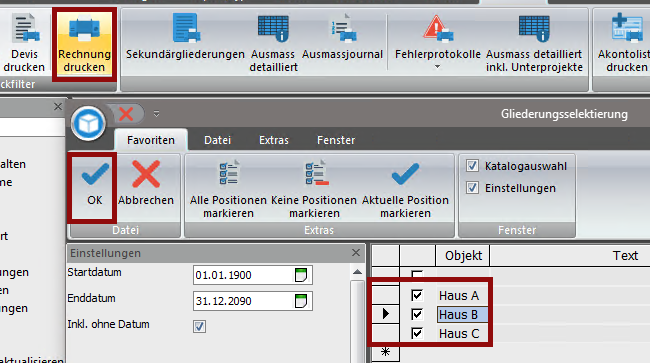Open the Startdatum calendar picker
Screen dimensions: 650x363
pos(301,275)
